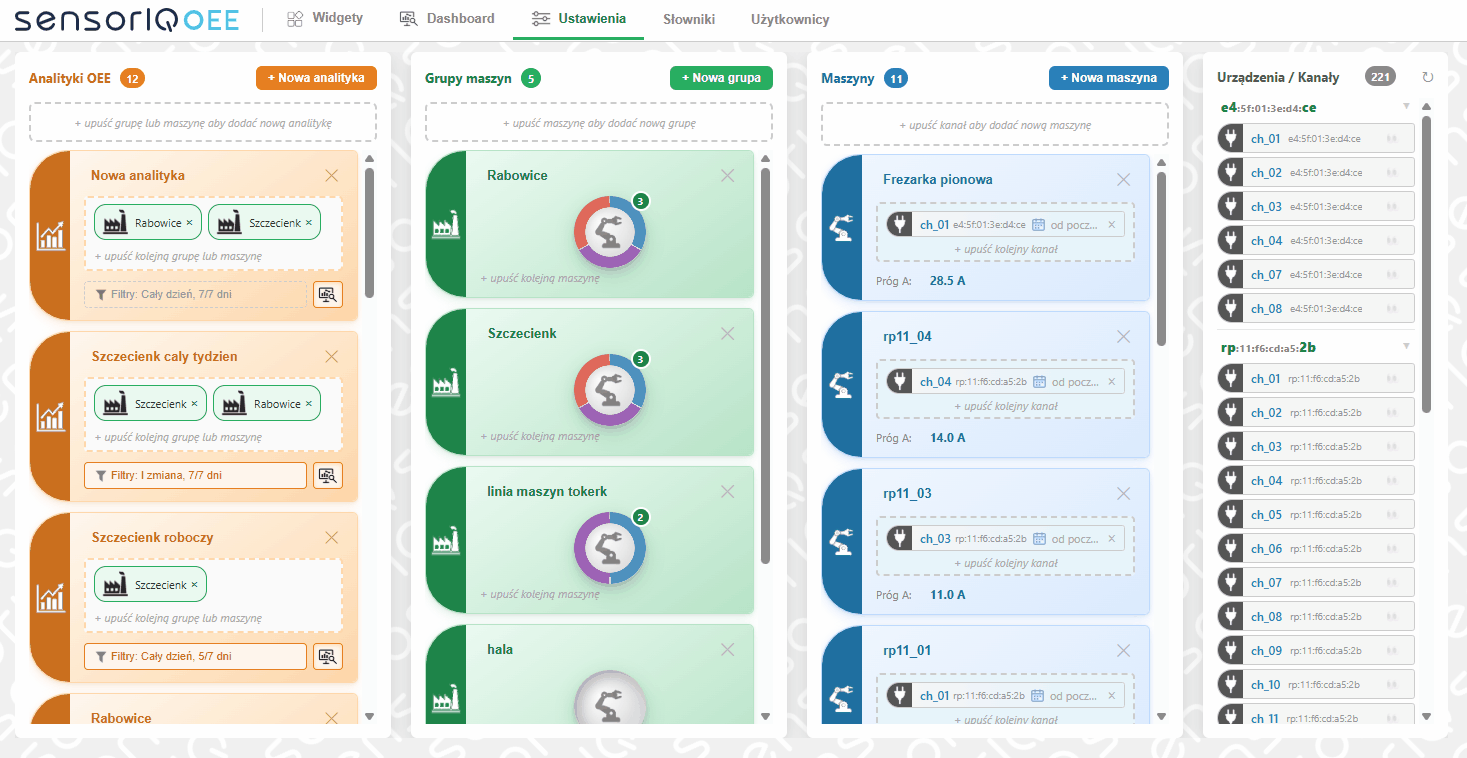Remove Szczecienk tag from Nowa analityka
Image resolution: width=1467 pixels, height=758 pixels.
(x=308, y=223)
